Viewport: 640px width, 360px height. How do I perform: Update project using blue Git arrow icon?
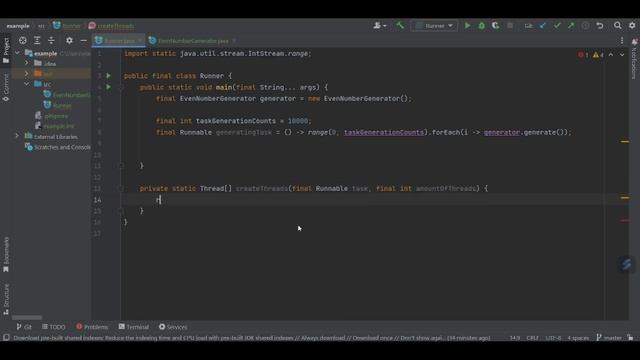pyautogui.click(x=542, y=26)
